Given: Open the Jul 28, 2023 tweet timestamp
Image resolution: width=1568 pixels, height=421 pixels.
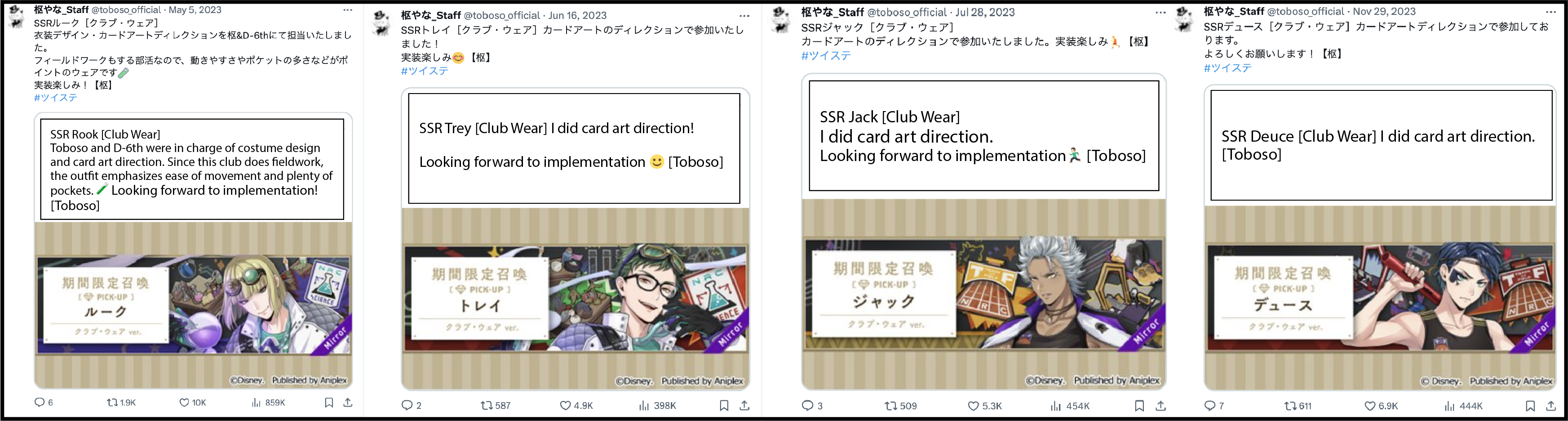Looking at the screenshot, I should point(985,12).
